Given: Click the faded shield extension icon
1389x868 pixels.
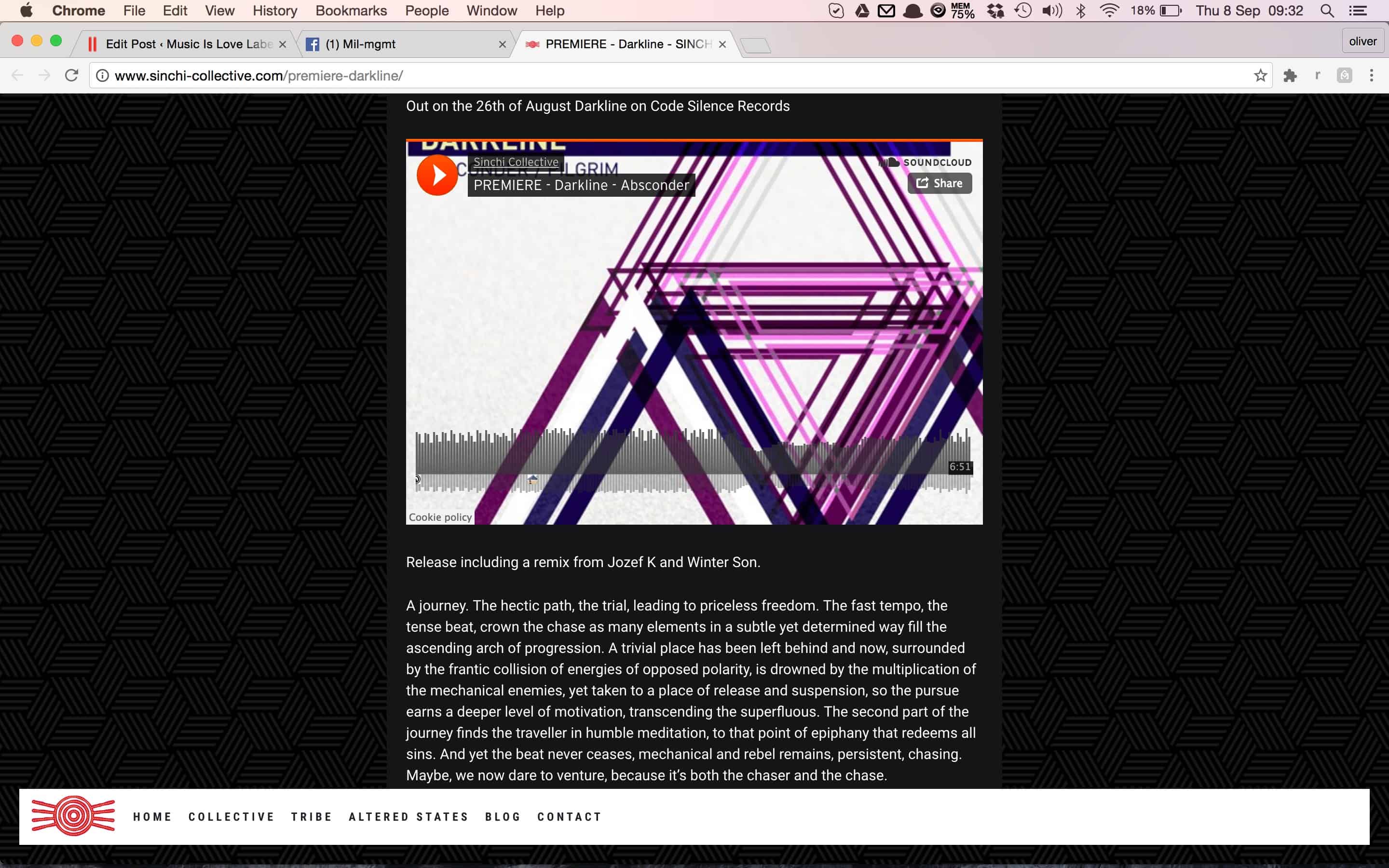Looking at the screenshot, I should point(1344,75).
